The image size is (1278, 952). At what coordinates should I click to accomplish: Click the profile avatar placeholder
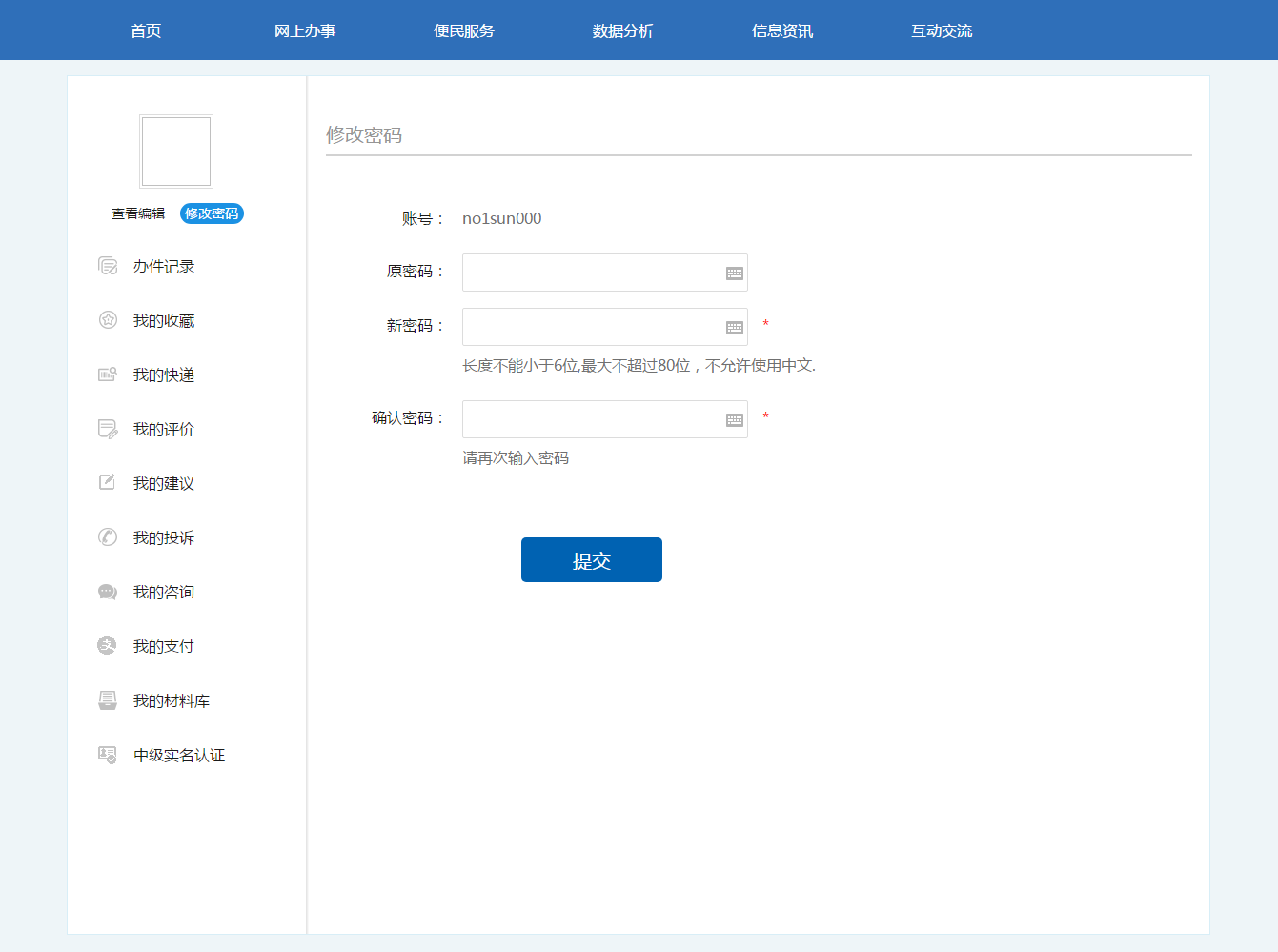176,152
